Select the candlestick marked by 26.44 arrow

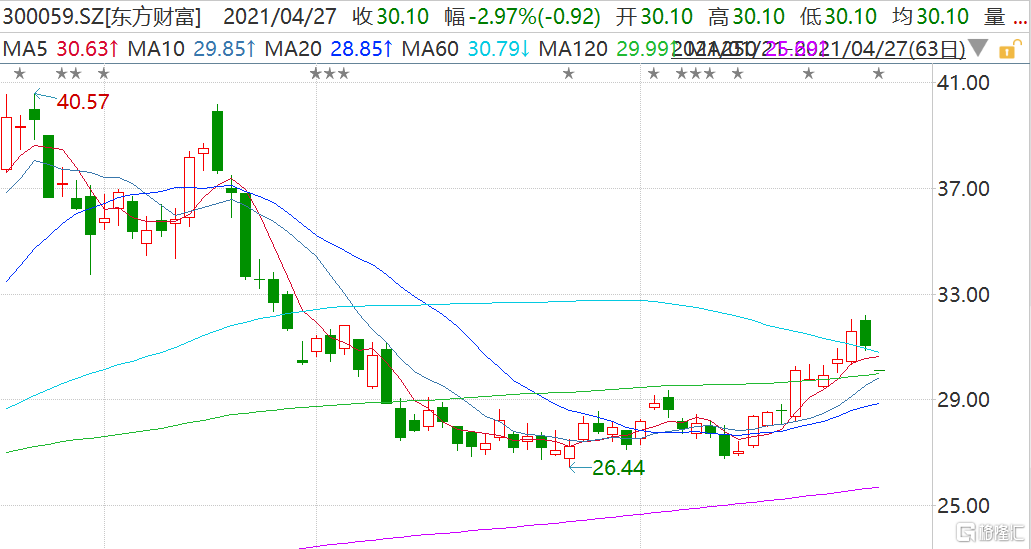click(569, 452)
